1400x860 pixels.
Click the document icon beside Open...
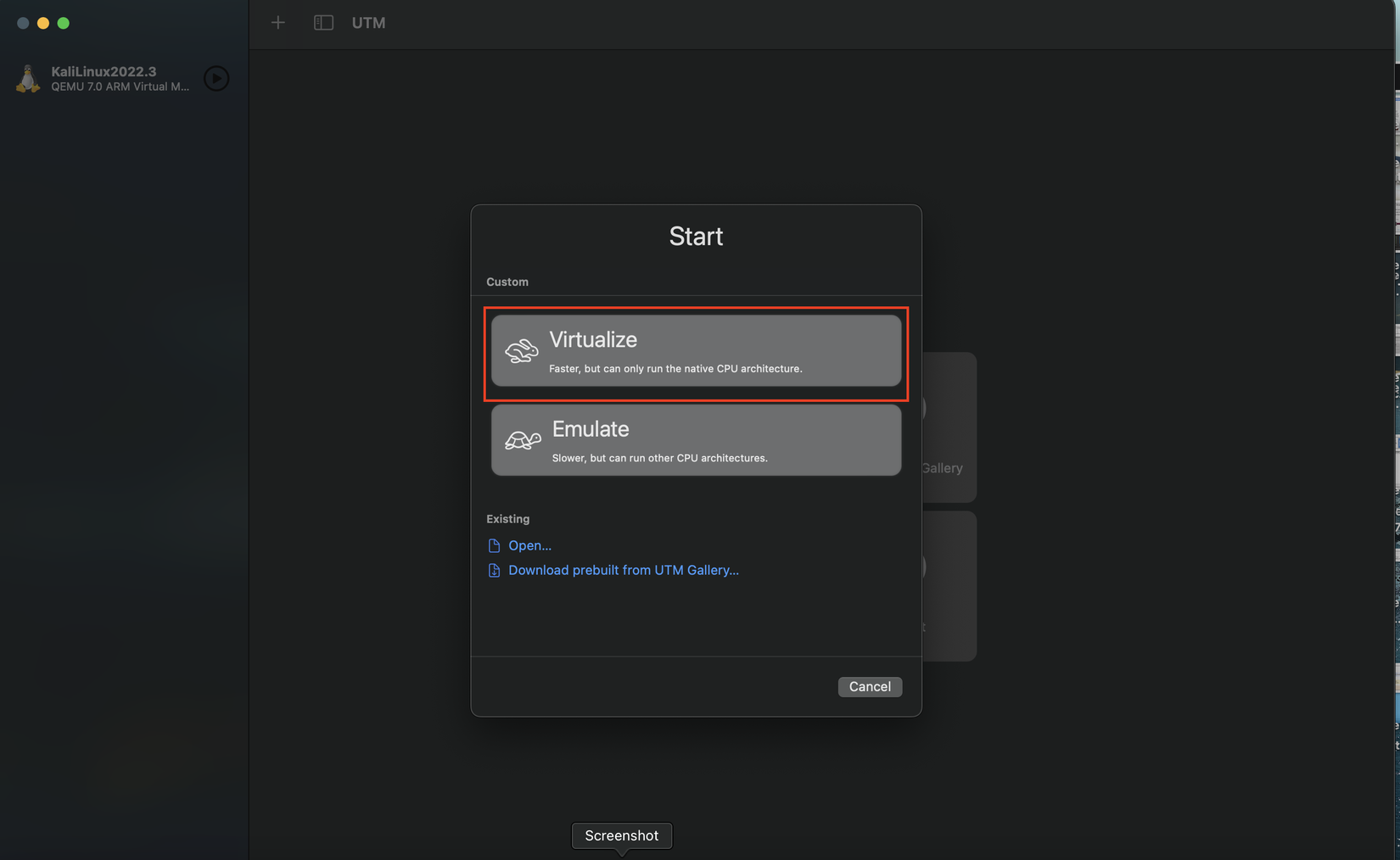point(494,545)
